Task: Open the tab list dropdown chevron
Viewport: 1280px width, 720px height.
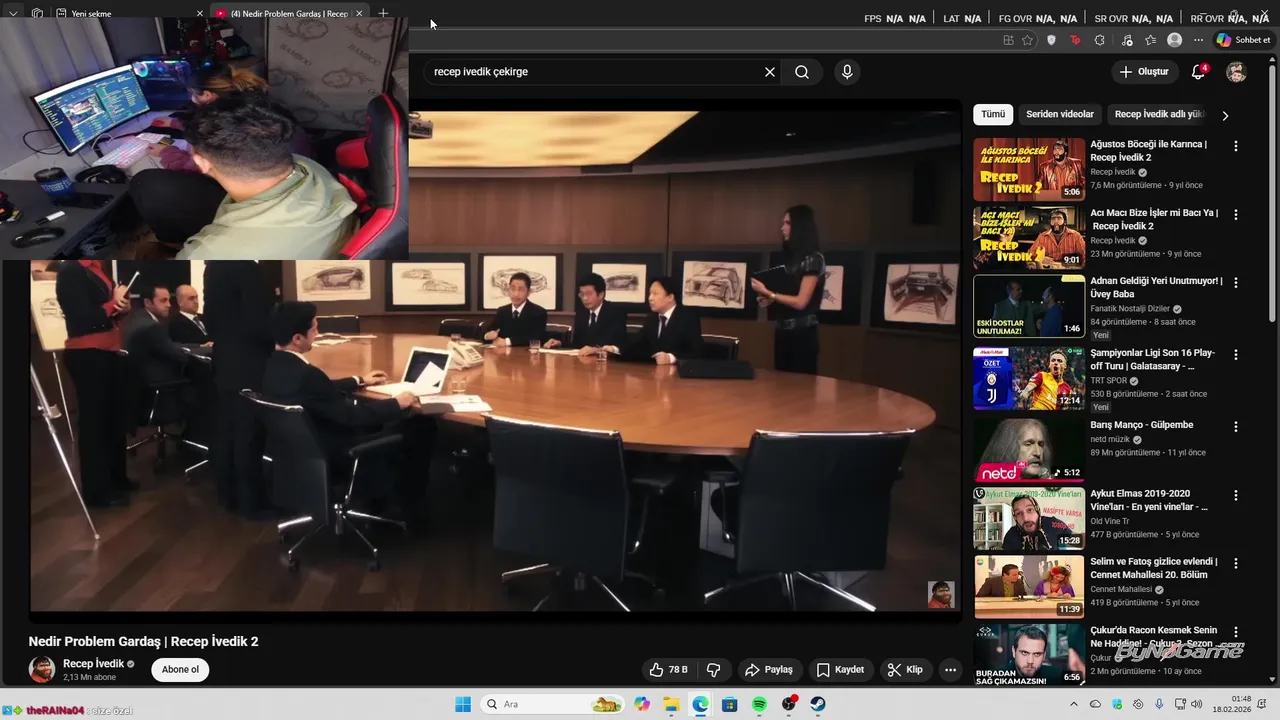Action: pos(13,14)
